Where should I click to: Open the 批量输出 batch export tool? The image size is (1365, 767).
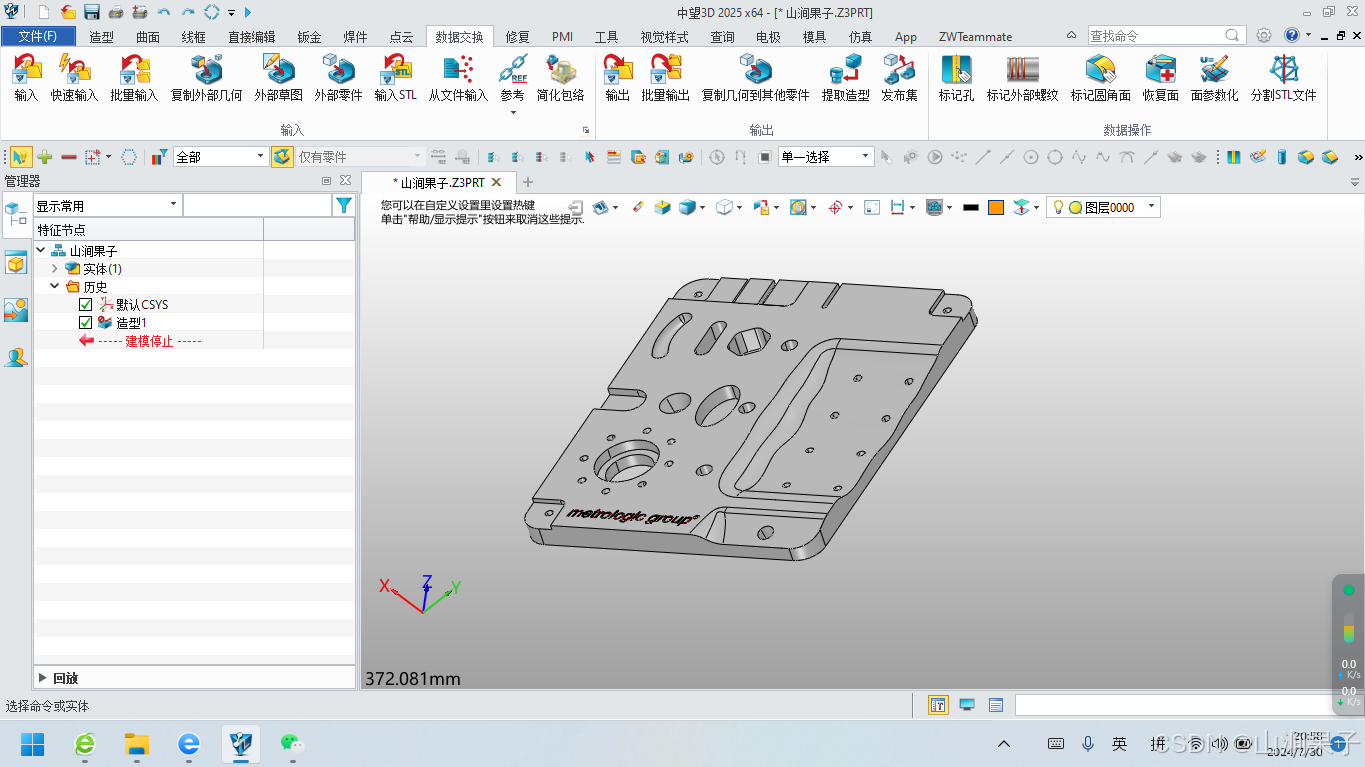pos(666,78)
